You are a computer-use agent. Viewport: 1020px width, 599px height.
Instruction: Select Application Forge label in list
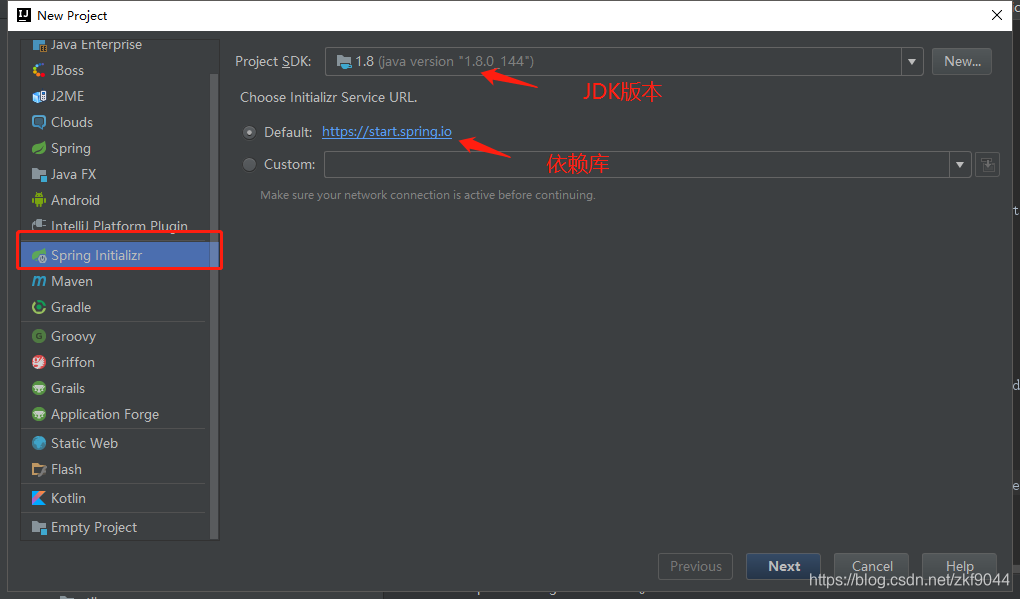tap(105, 414)
